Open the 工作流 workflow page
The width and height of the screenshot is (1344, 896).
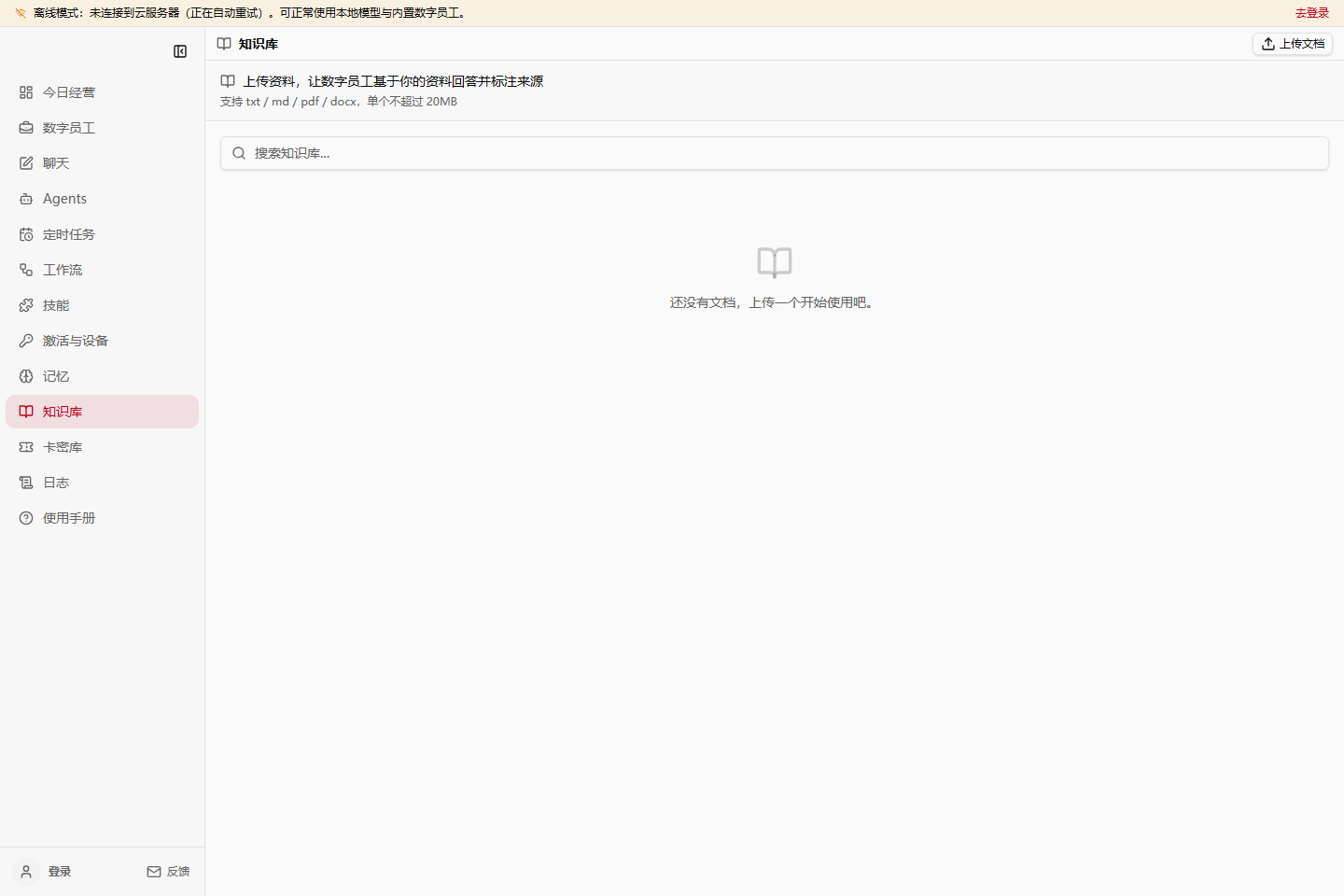point(102,270)
